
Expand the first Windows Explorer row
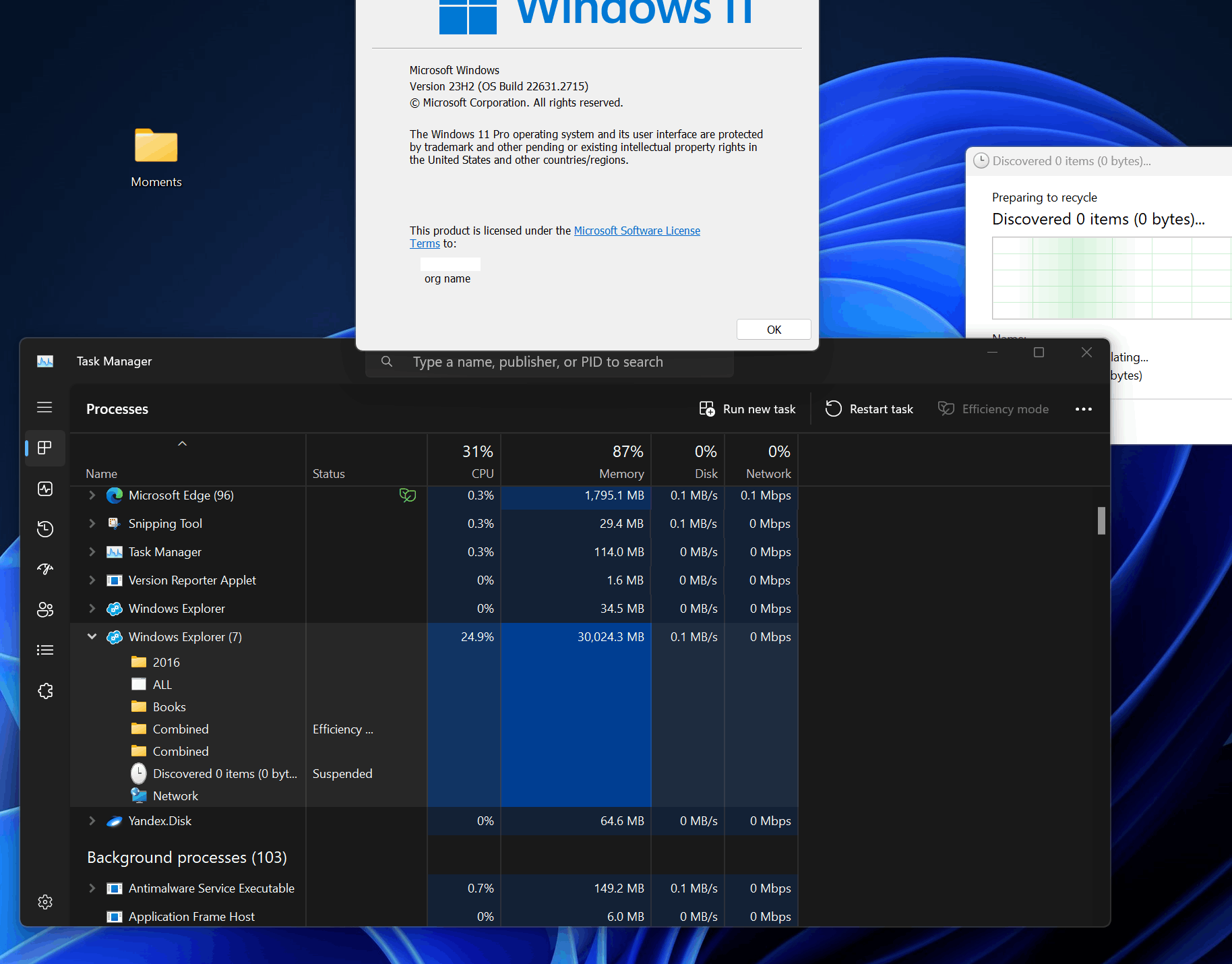[92, 609]
